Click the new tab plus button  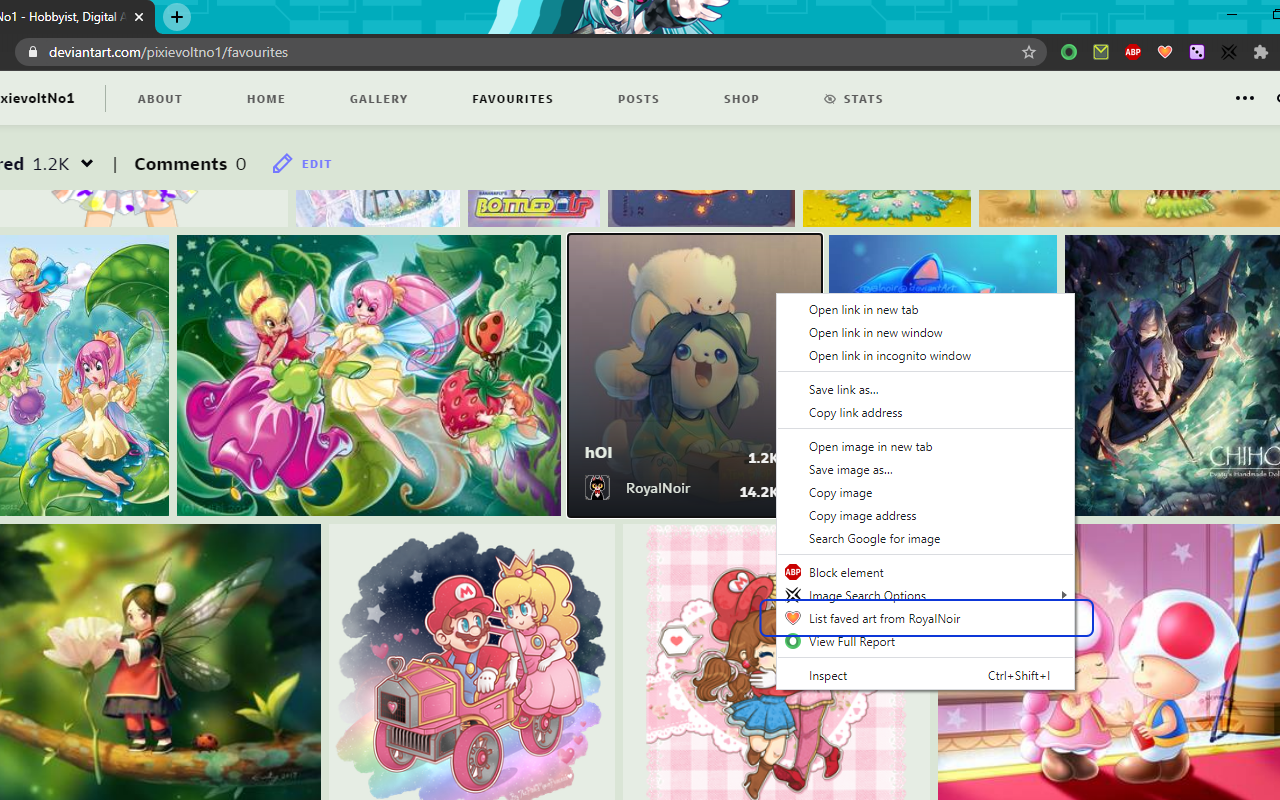coord(177,17)
